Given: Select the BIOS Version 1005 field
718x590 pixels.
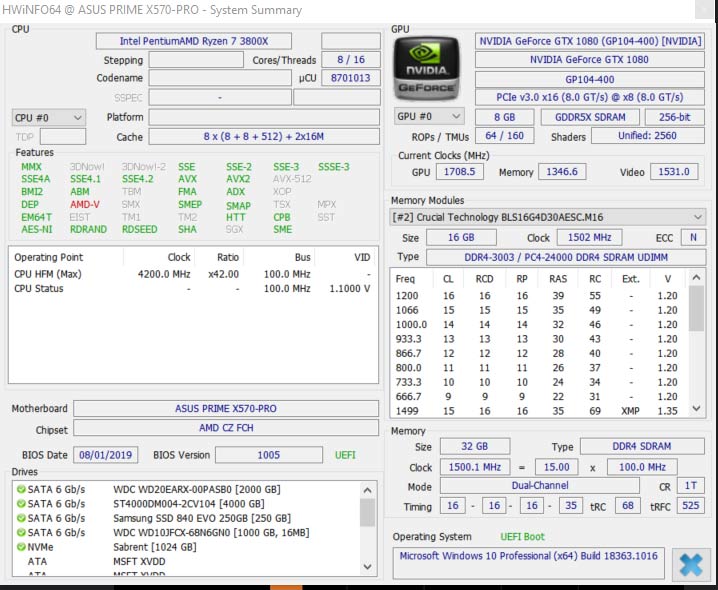Looking at the screenshot, I should pos(267,455).
